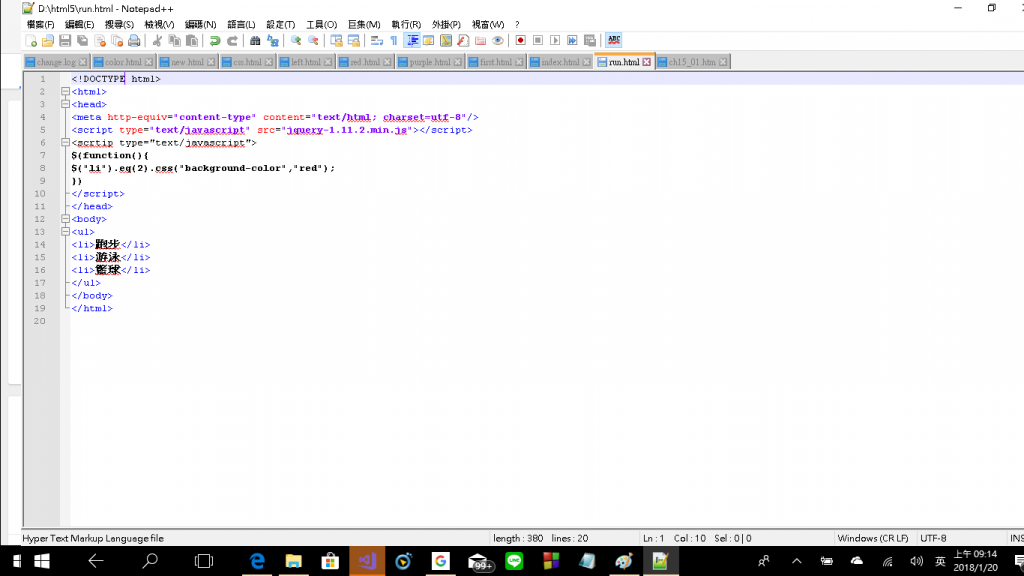Collapse the <html> fold on line 2

pos(65,91)
